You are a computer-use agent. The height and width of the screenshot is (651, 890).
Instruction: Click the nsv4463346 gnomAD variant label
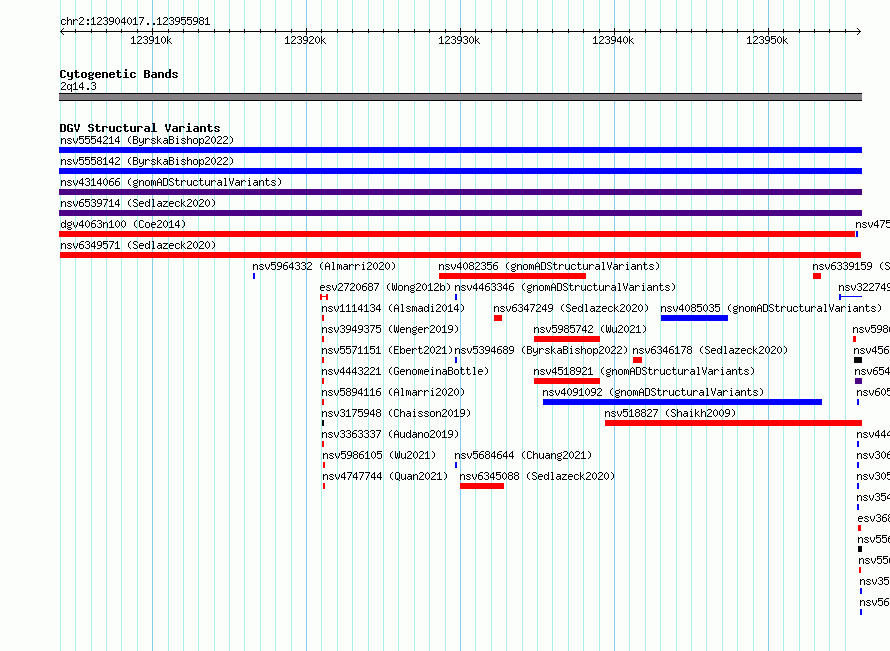pos(565,287)
